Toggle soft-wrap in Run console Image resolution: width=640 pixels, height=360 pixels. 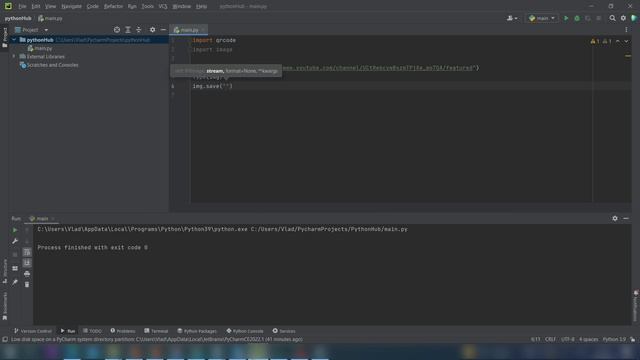click(27, 252)
